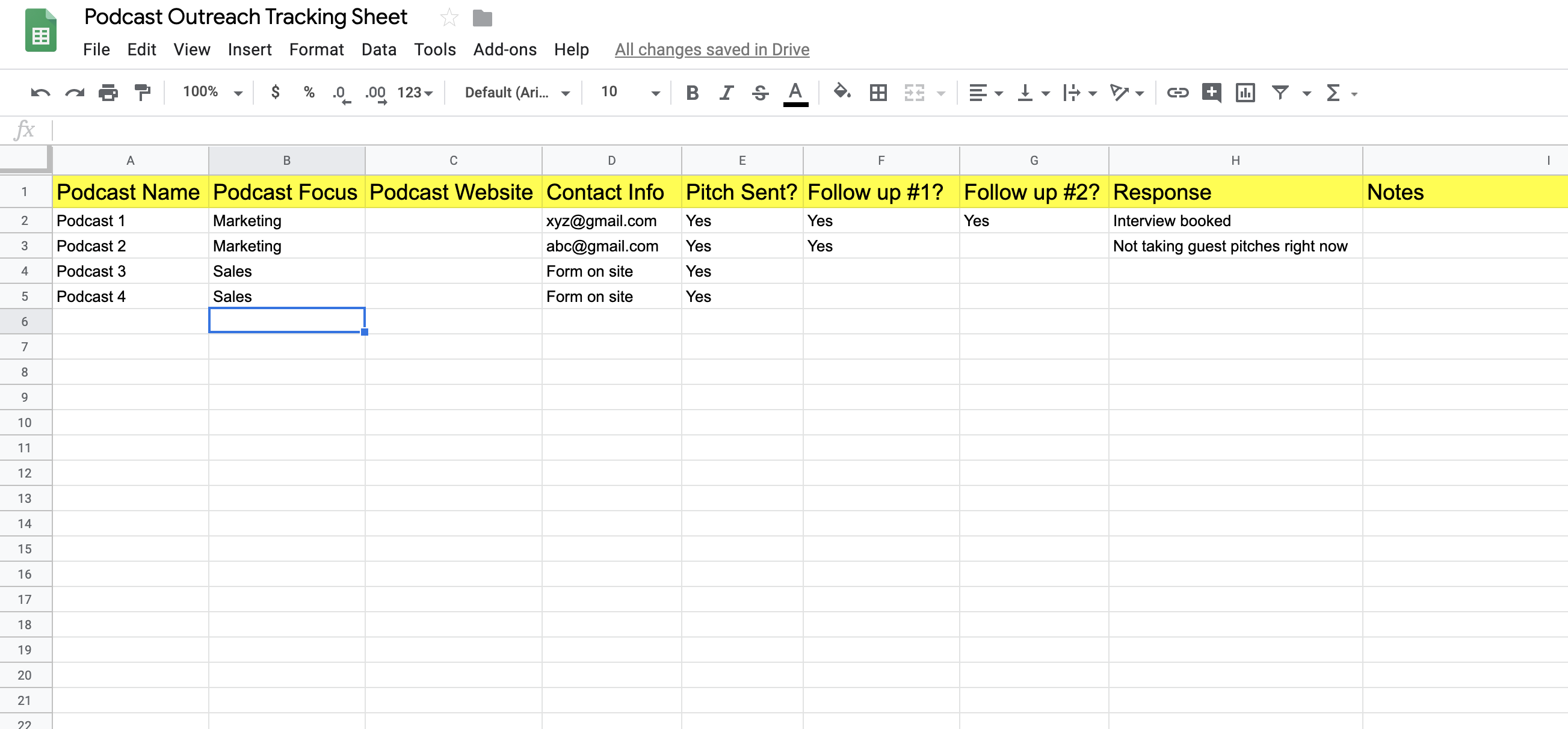Image resolution: width=1568 pixels, height=729 pixels.
Task: Create a filter icon
Action: [x=1279, y=93]
